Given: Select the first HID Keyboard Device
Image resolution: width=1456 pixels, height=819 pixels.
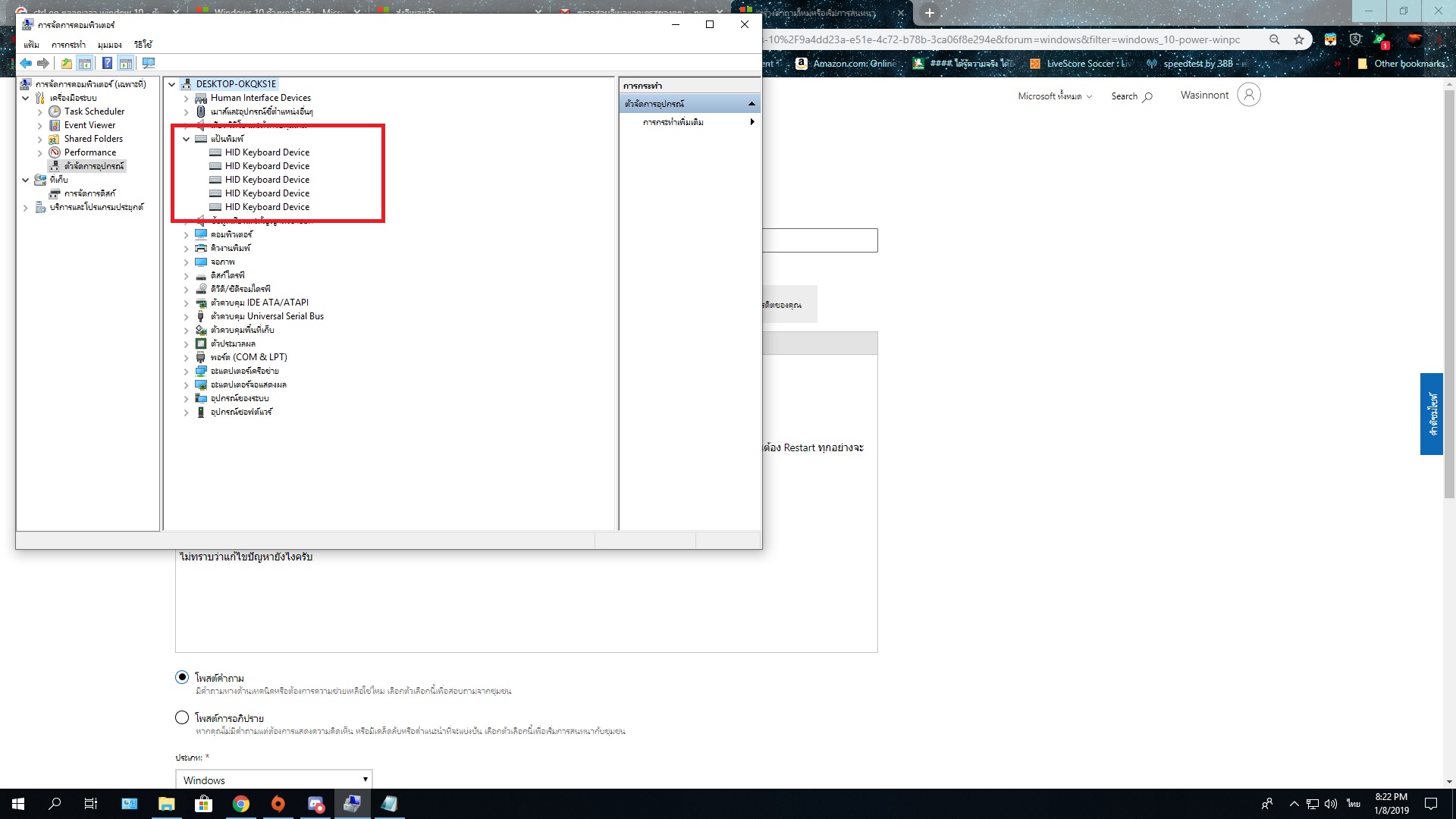Looking at the screenshot, I should pyautogui.click(x=267, y=152).
